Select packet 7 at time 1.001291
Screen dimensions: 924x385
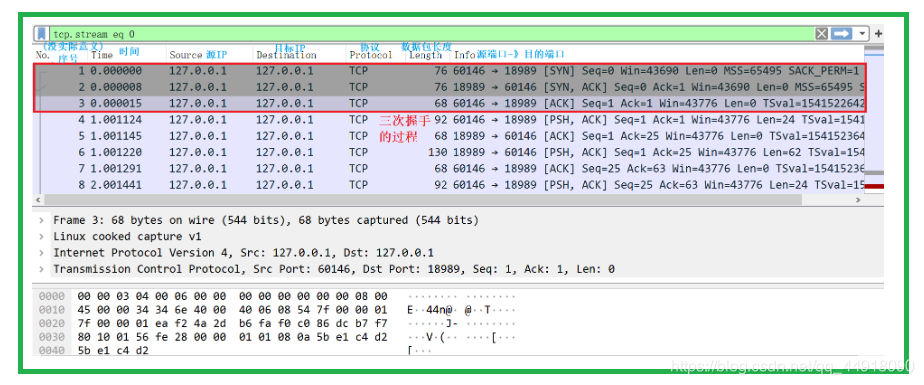[x=450, y=169]
